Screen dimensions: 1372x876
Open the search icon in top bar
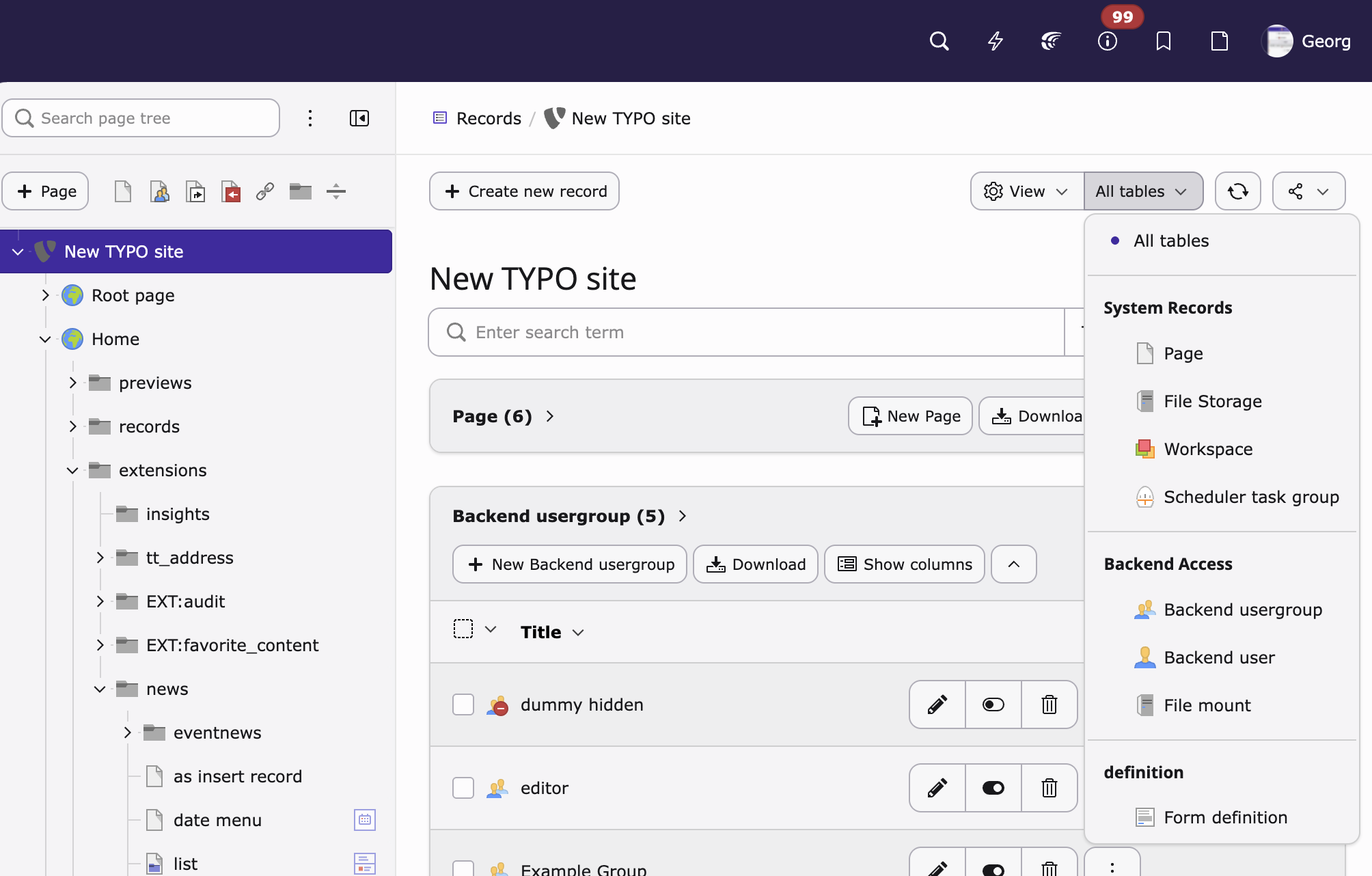pyautogui.click(x=939, y=41)
